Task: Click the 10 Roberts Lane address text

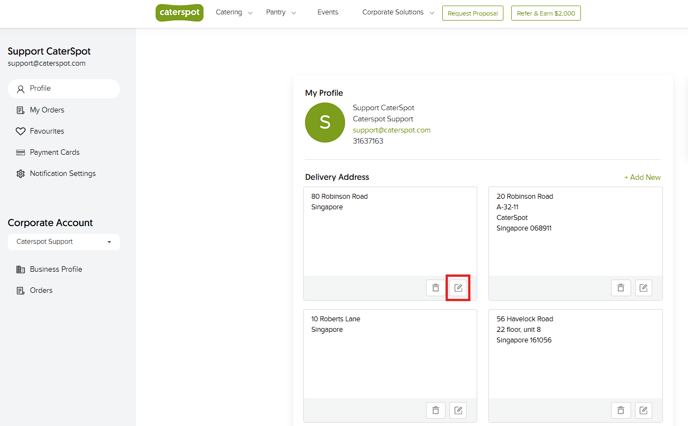Action: 336,319
